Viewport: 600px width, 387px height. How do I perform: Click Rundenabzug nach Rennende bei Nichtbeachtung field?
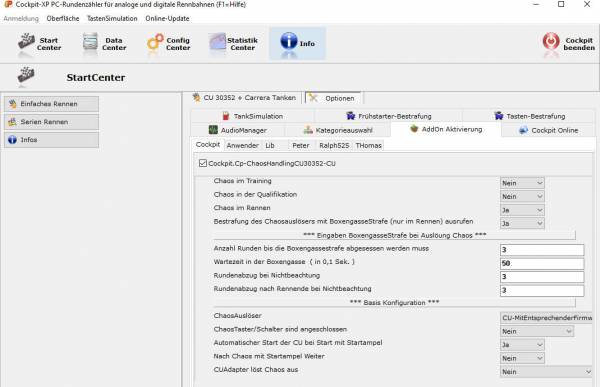[x=542, y=290]
